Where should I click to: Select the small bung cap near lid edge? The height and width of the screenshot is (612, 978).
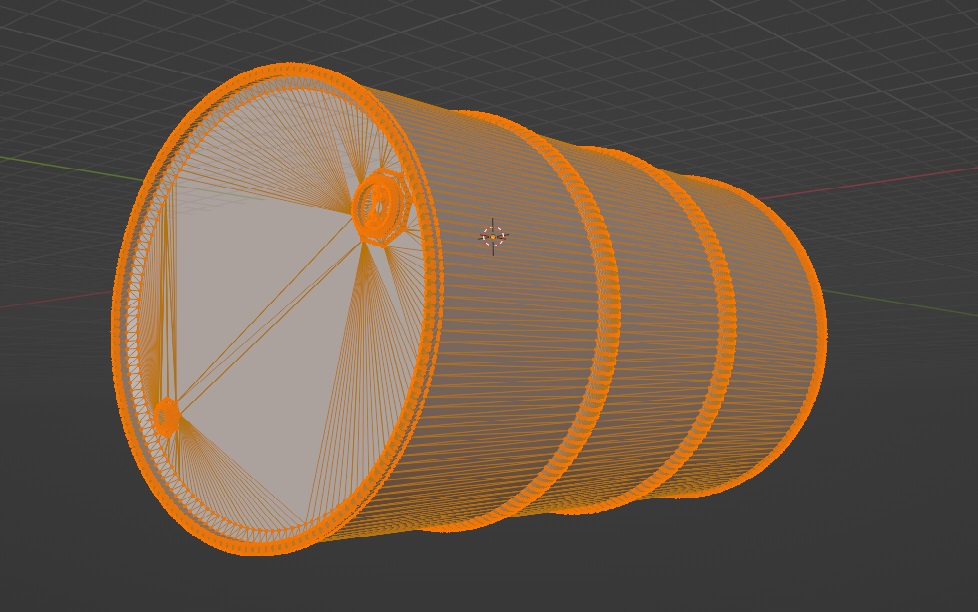point(167,417)
